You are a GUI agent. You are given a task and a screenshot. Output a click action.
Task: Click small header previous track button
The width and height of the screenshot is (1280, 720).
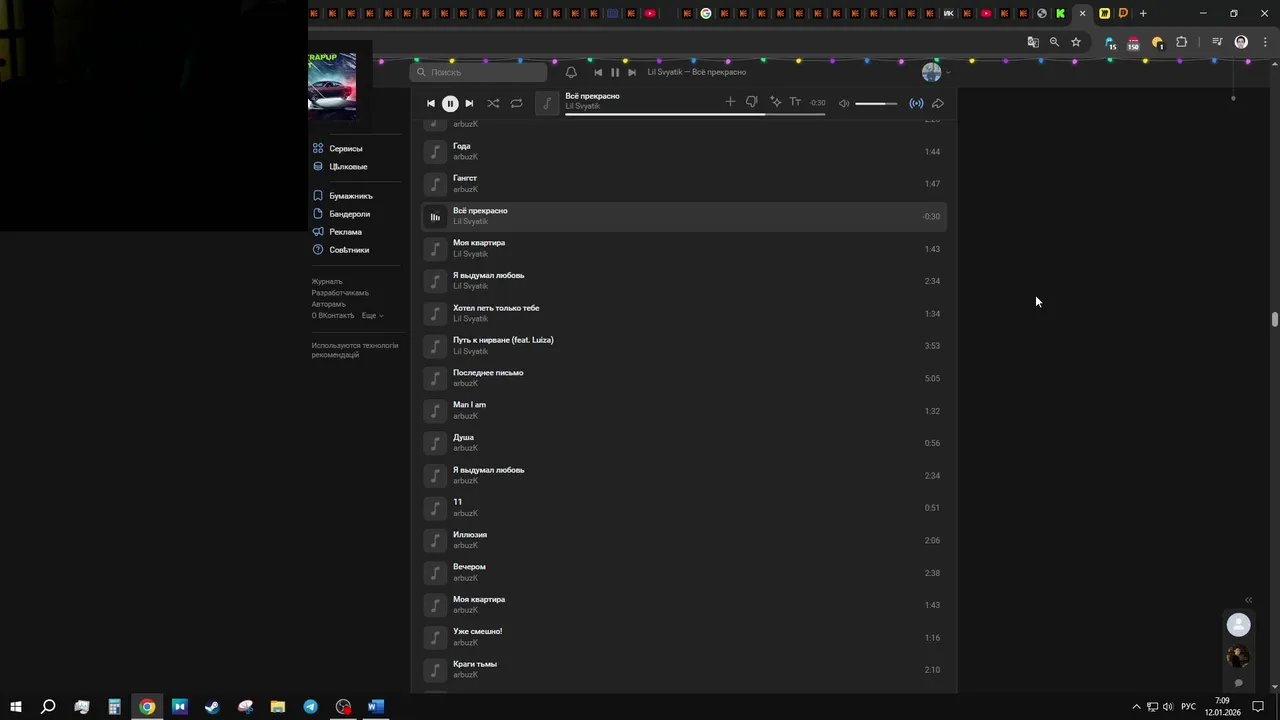coord(598,72)
